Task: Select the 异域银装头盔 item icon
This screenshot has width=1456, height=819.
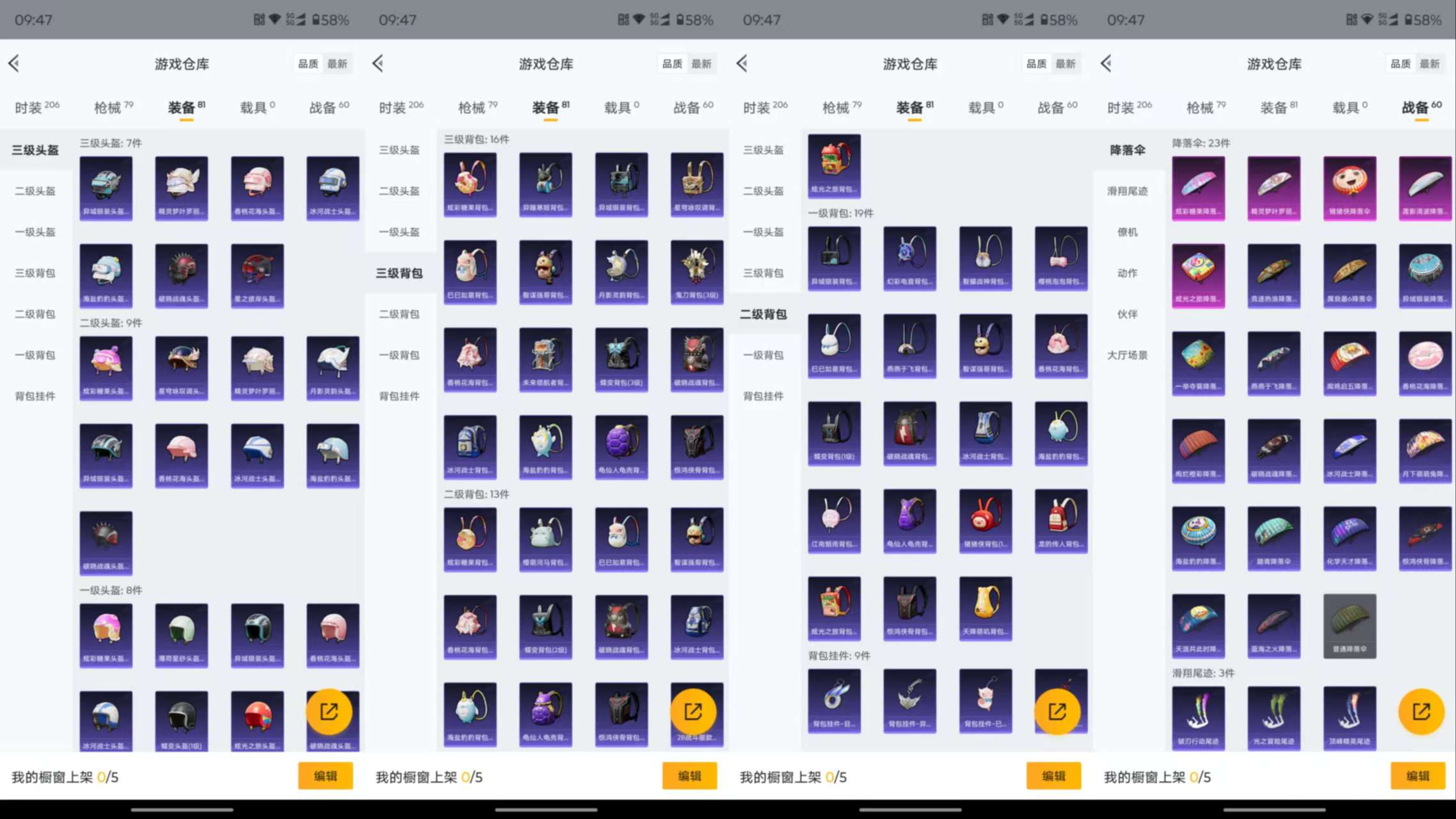Action: pos(106,189)
